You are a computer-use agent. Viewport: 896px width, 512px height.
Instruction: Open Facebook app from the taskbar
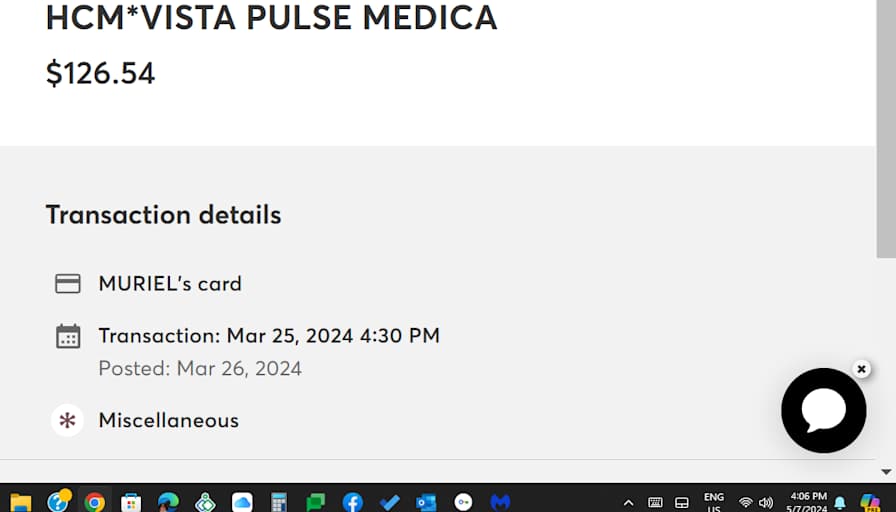[352, 501]
